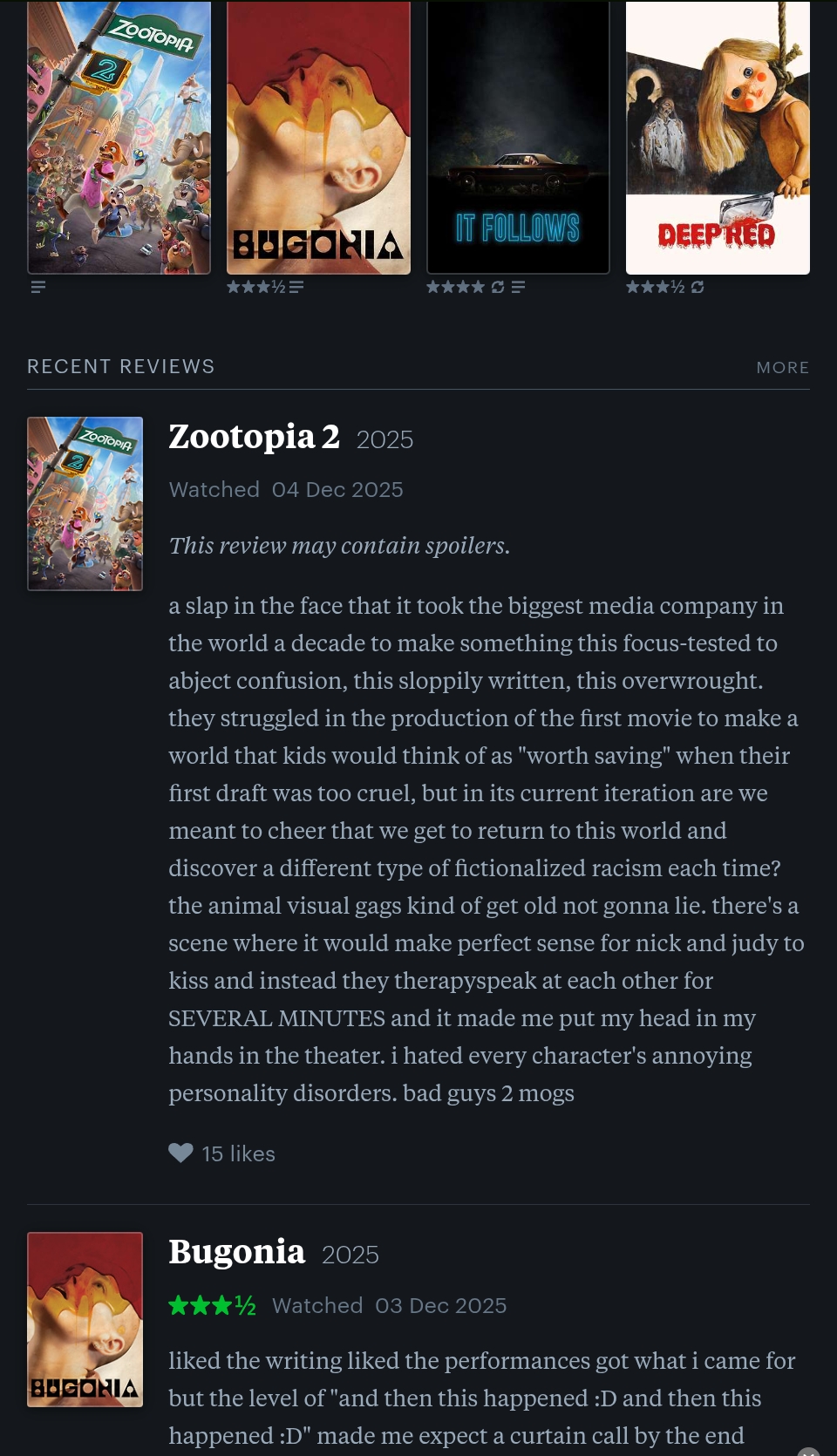Open Zootopia 2 review title link
The image size is (837, 1456).
(254, 437)
